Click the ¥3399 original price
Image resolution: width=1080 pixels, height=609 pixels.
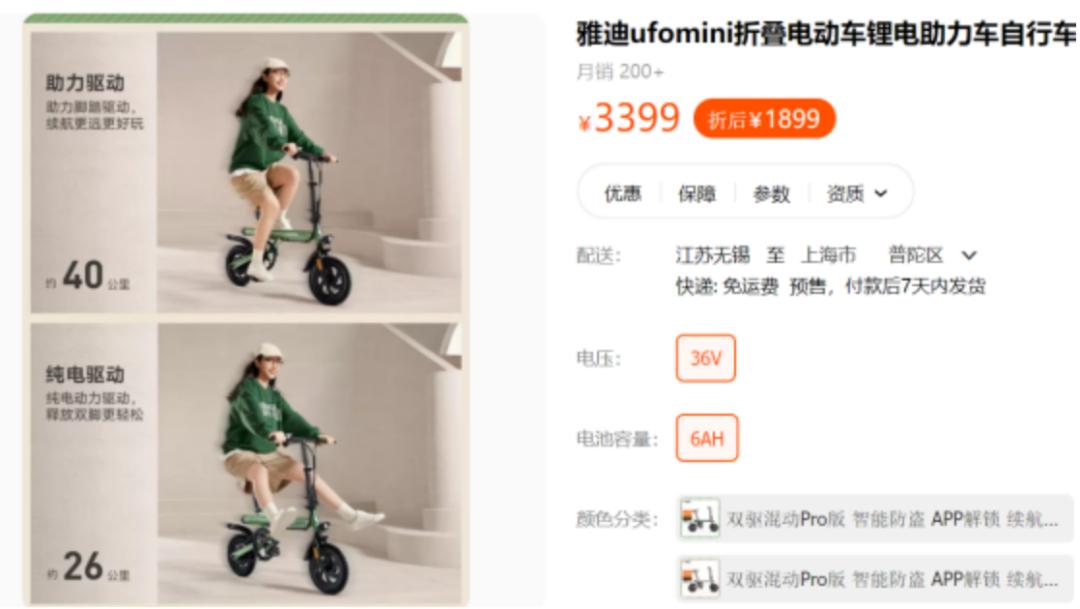click(629, 118)
